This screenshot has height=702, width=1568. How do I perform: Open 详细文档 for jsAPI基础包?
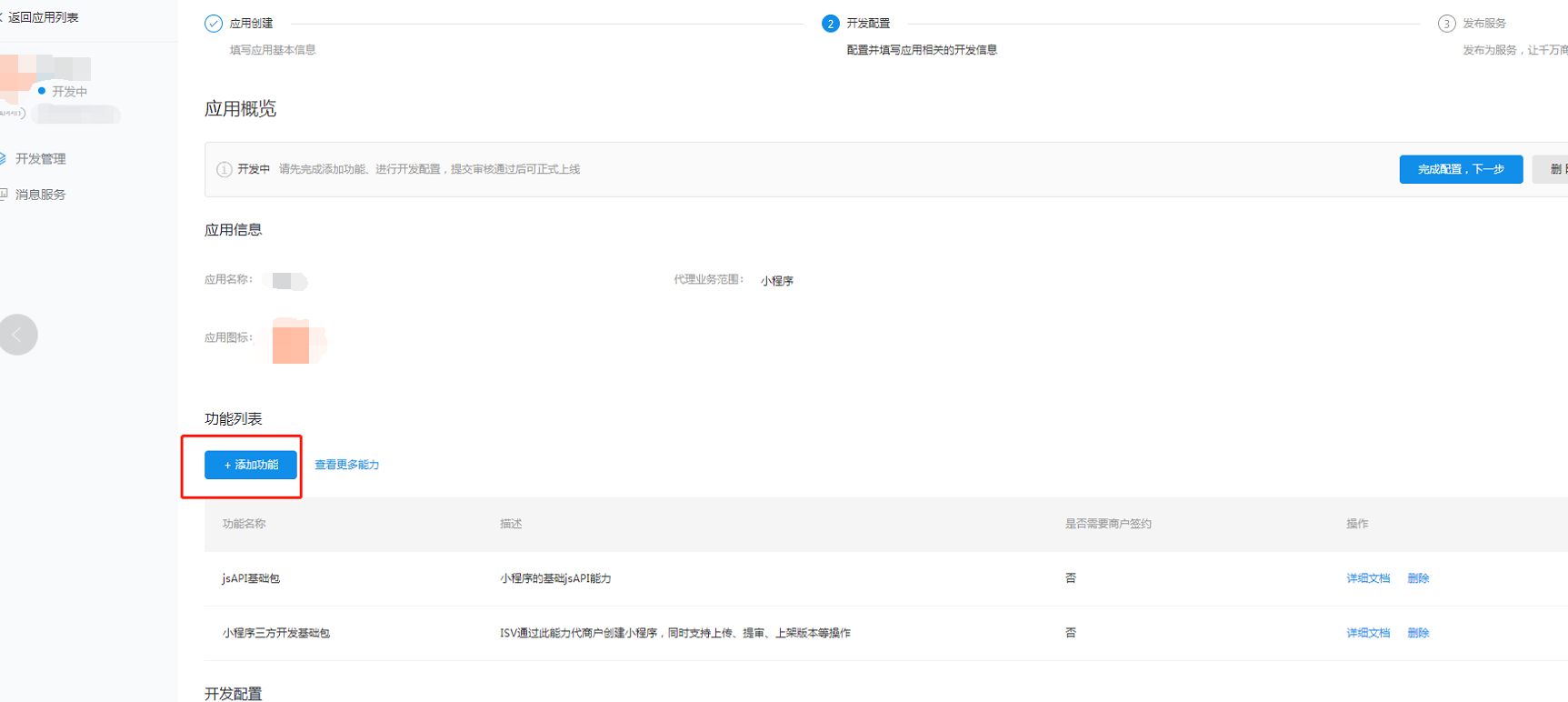coord(1368,578)
